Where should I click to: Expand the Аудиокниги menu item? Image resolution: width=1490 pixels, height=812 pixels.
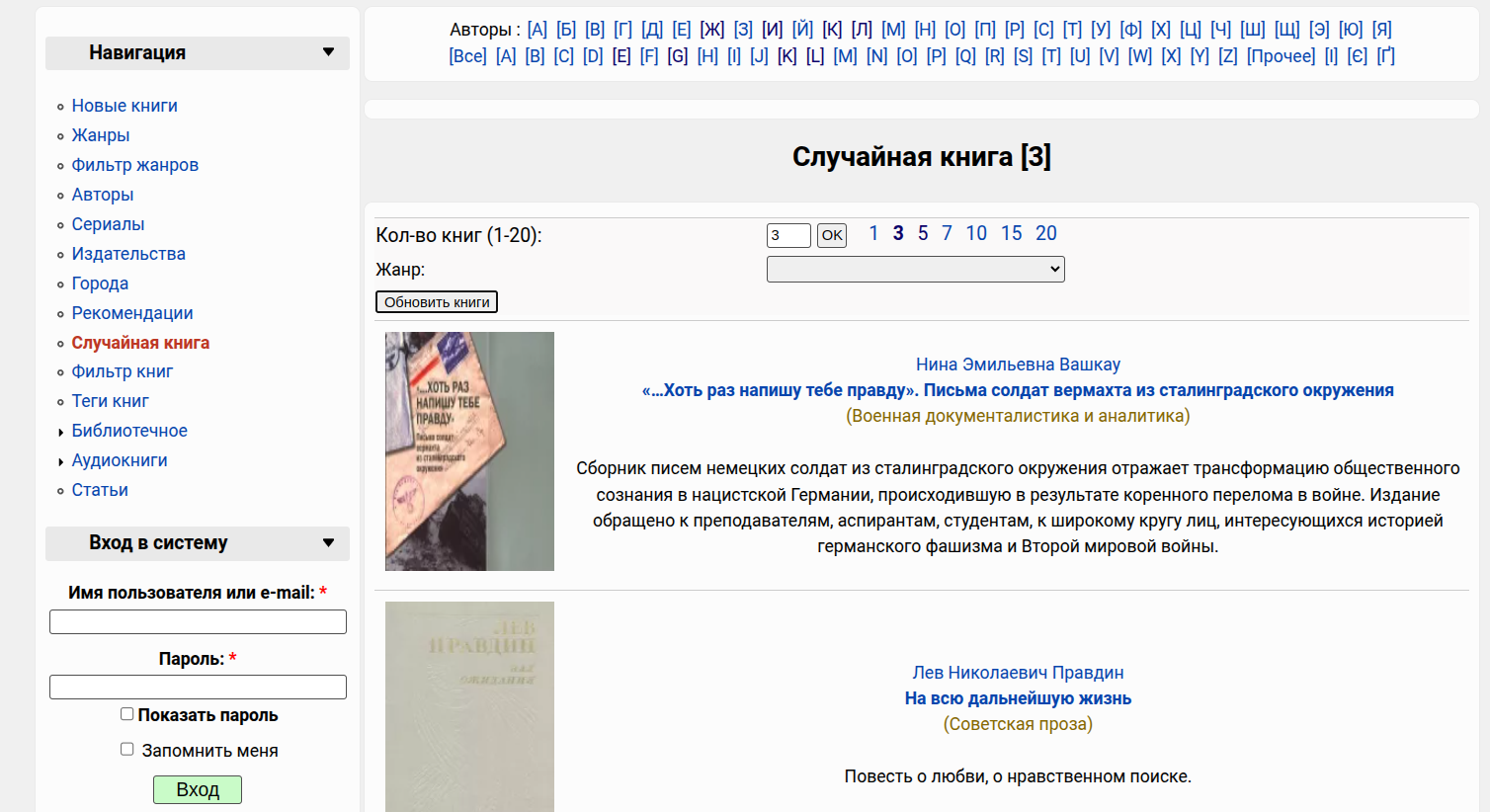point(61,461)
